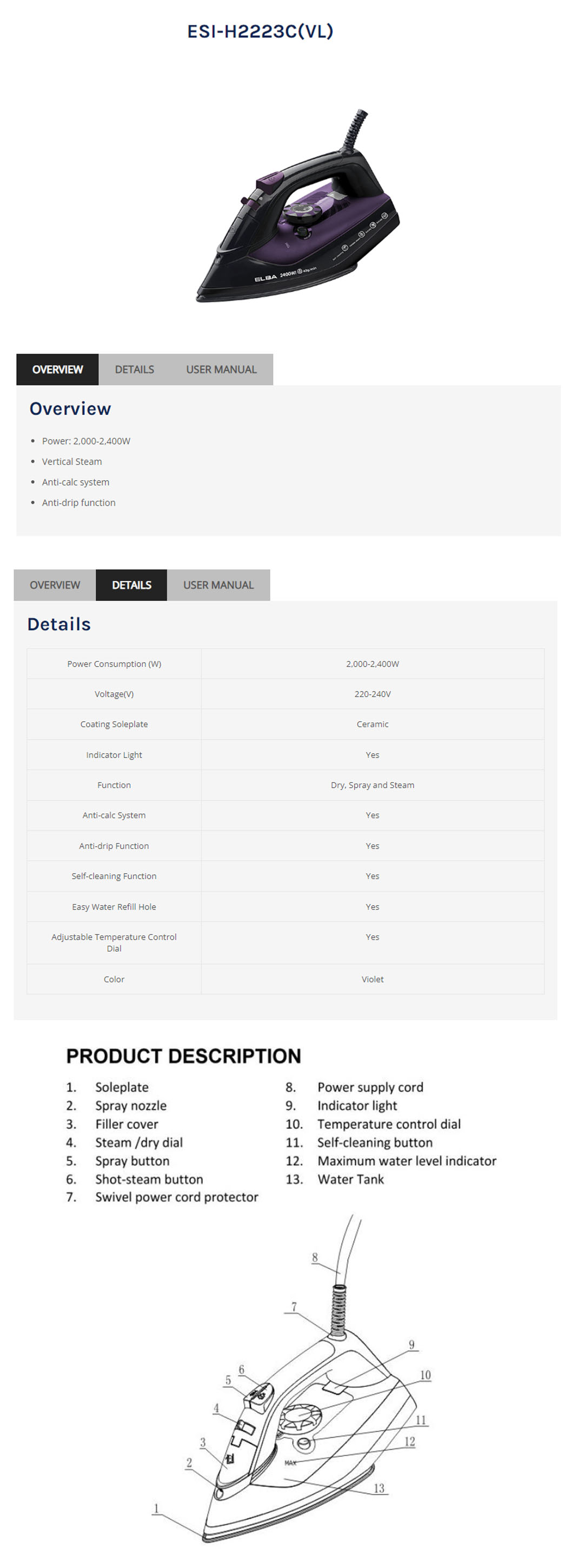Click the ESI-H2223C(VL) product title
This screenshot has height=1568, width=584.
(x=260, y=32)
